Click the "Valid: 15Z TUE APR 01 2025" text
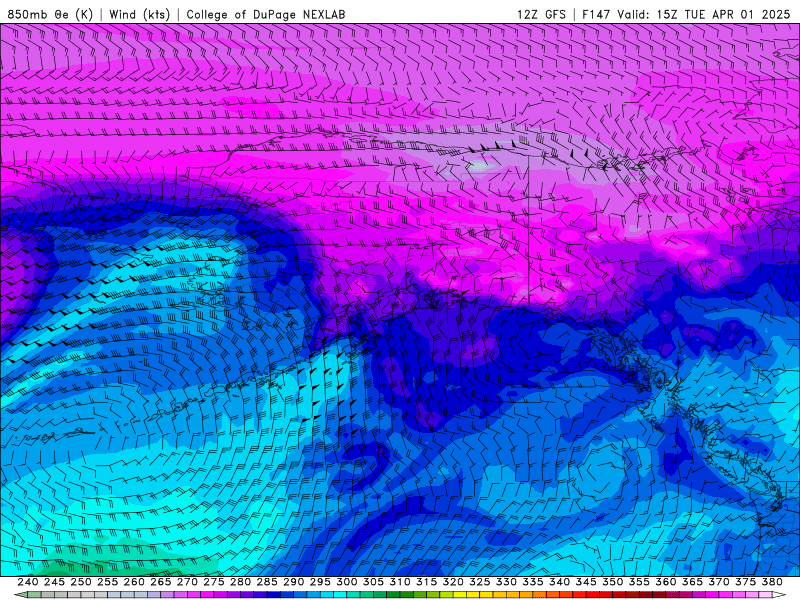800x600 pixels. click(x=704, y=14)
